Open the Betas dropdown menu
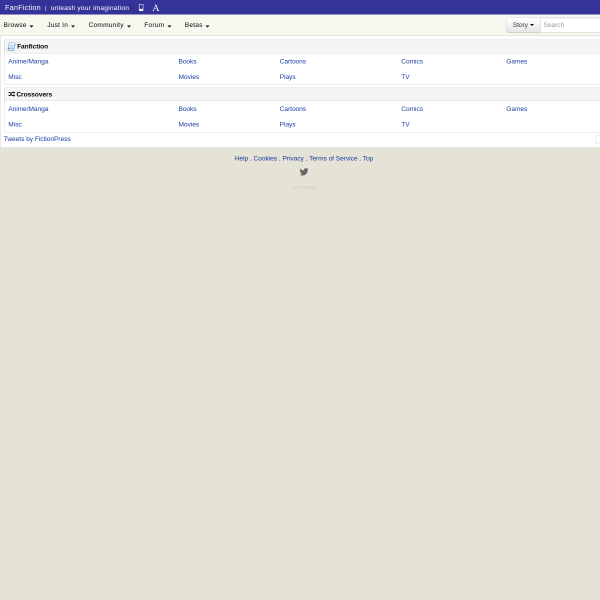This screenshot has height=600, width=600. point(197,25)
